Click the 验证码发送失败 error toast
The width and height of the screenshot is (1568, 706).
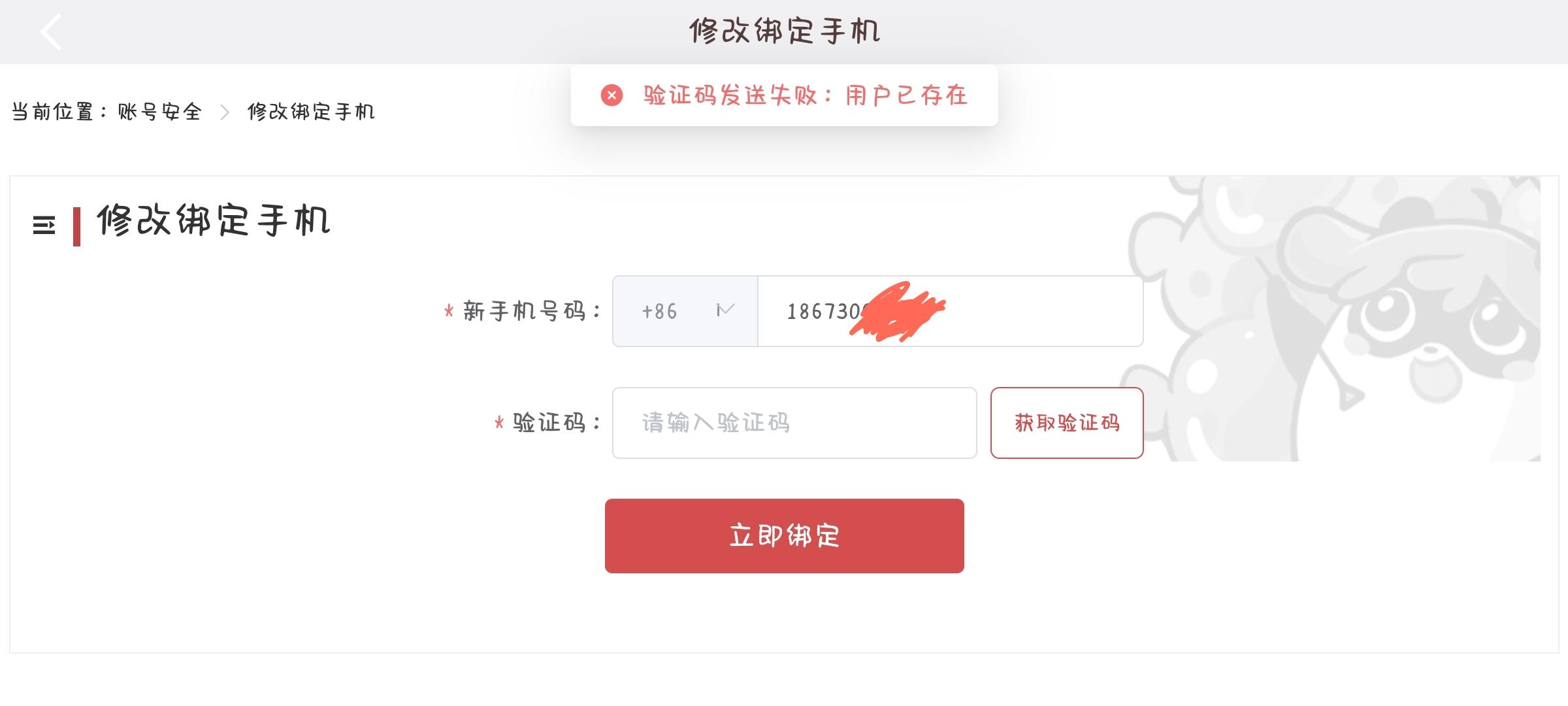click(784, 95)
